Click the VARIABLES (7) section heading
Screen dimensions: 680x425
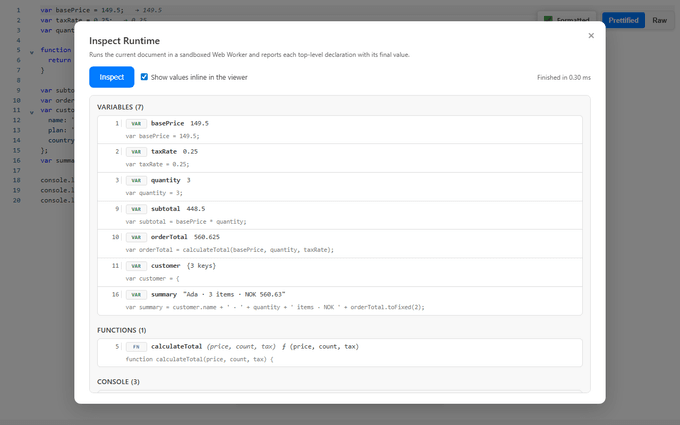(x=120, y=107)
